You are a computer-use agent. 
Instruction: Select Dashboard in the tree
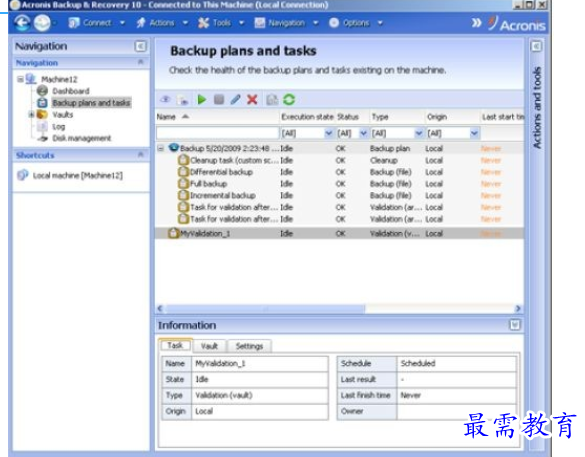(71, 91)
